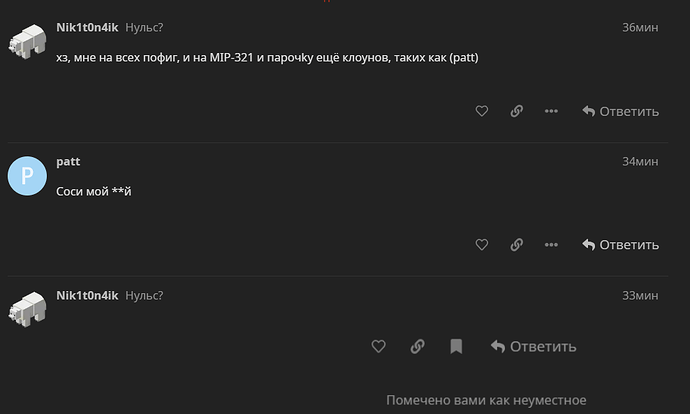Copy share link of patt's post

click(x=517, y=244)
